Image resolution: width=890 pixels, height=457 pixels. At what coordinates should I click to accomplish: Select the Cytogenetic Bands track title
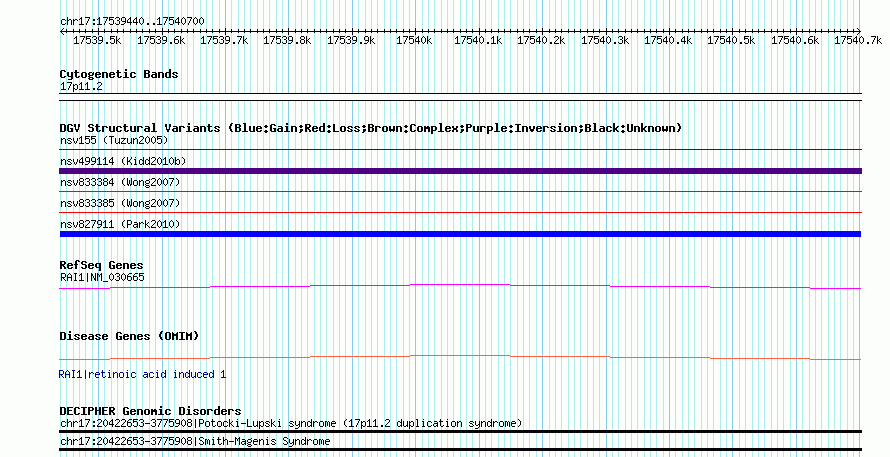click(119, 74)
